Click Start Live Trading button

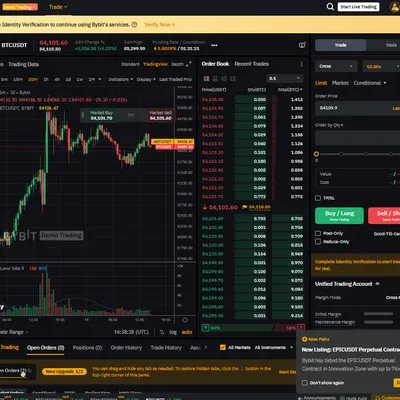(x=359, y=7)
